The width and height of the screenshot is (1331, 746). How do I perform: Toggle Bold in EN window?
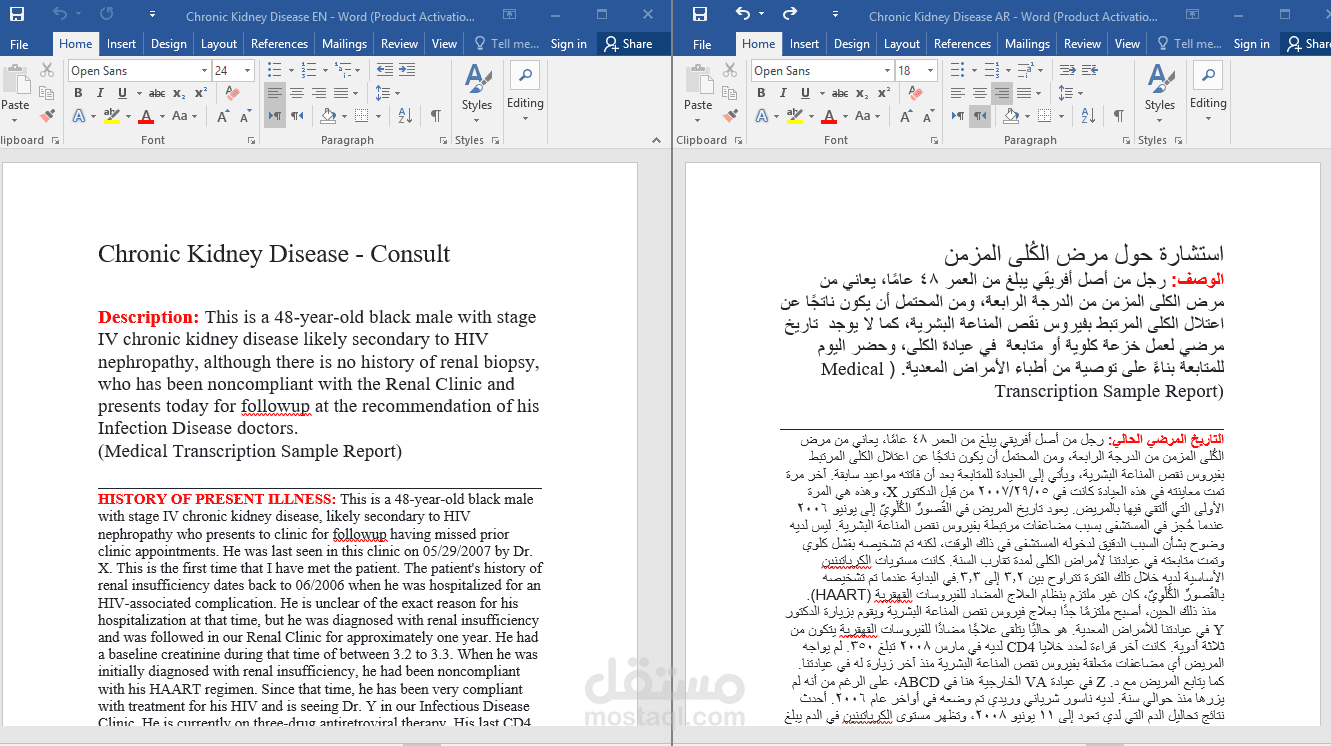(78, 93)
